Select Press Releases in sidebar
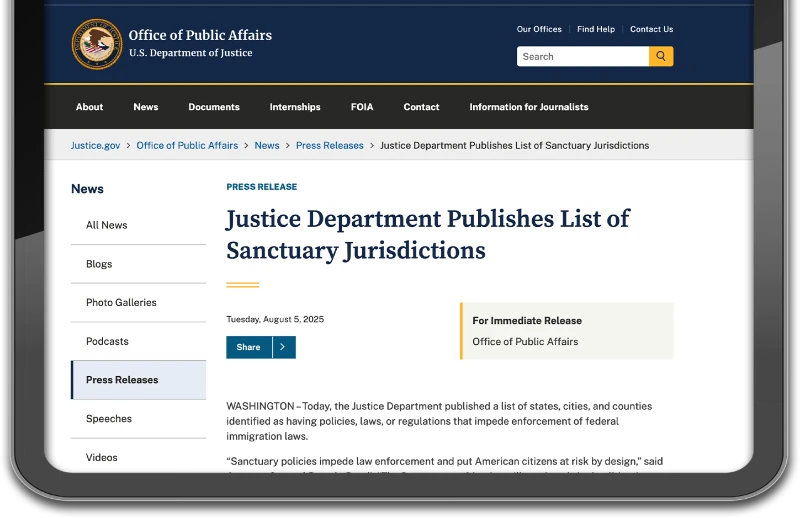This screenshot has height=518, width=800. click(x=138, y=380)
